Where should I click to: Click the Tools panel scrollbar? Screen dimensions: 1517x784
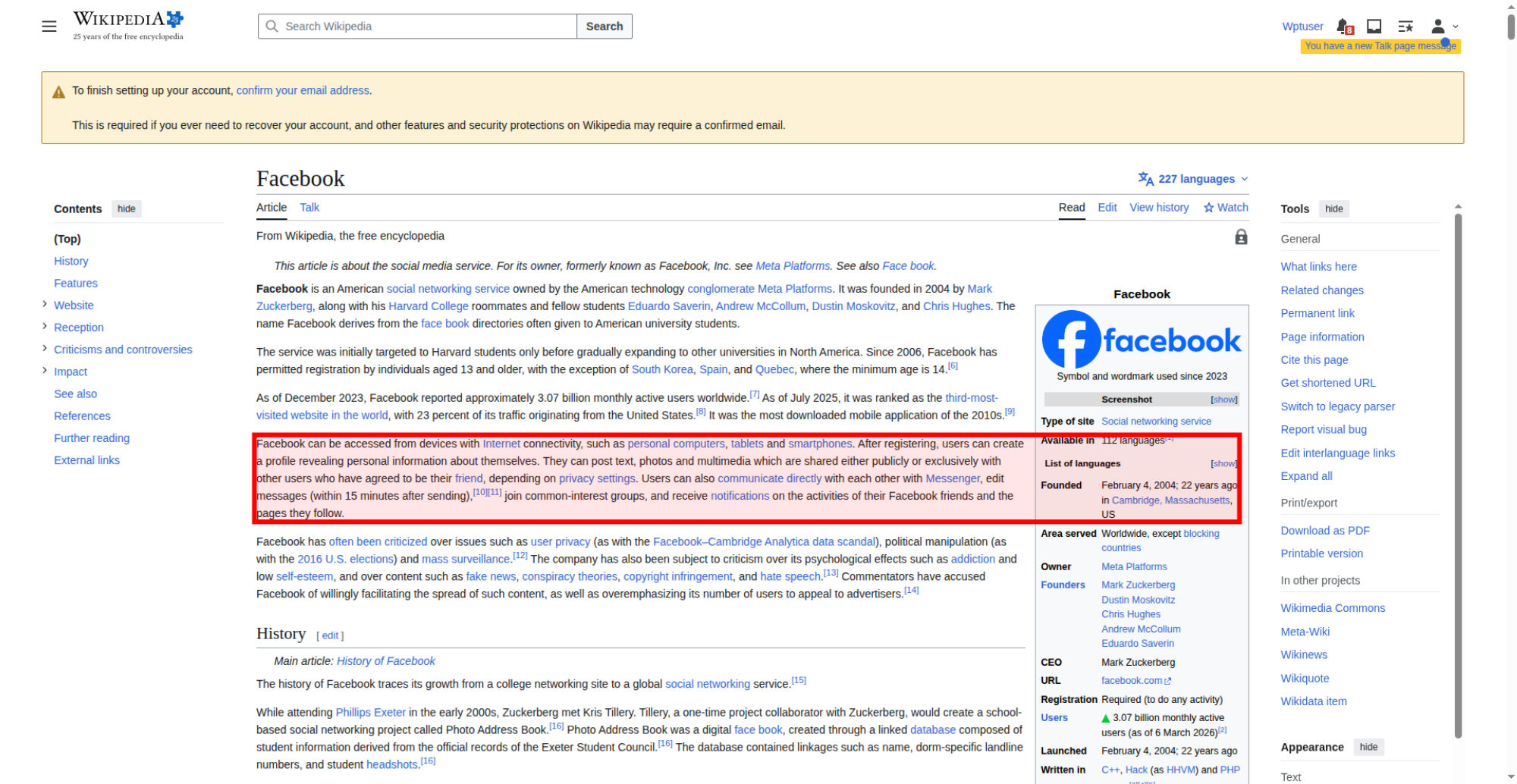click(x=1458, y=475)
